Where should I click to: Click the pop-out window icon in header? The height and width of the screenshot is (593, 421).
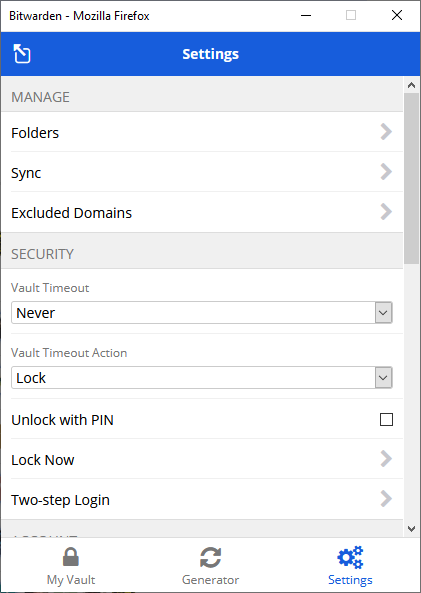coord(22,54)
